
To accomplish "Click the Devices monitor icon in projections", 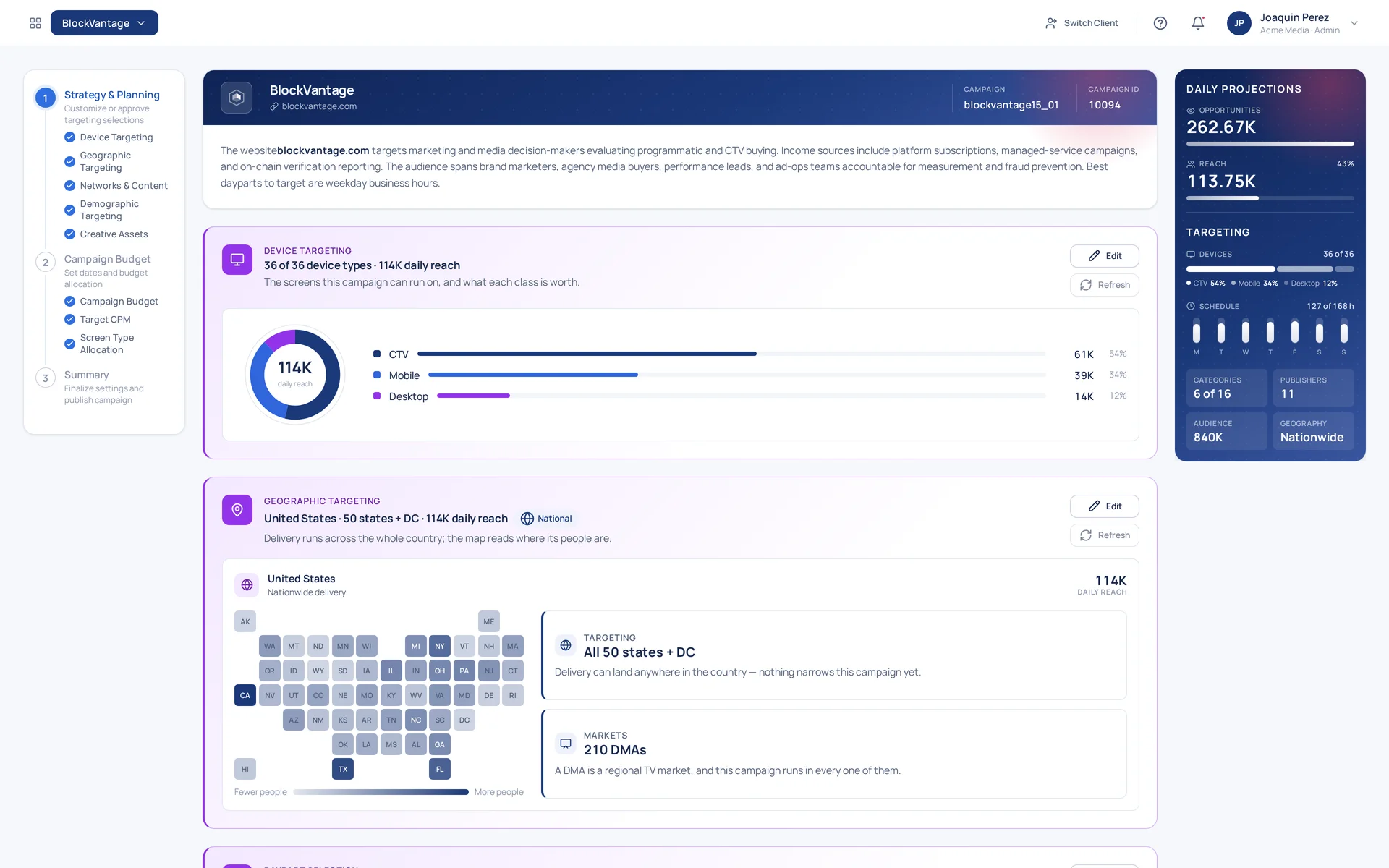I will [x=1191, y=255].
